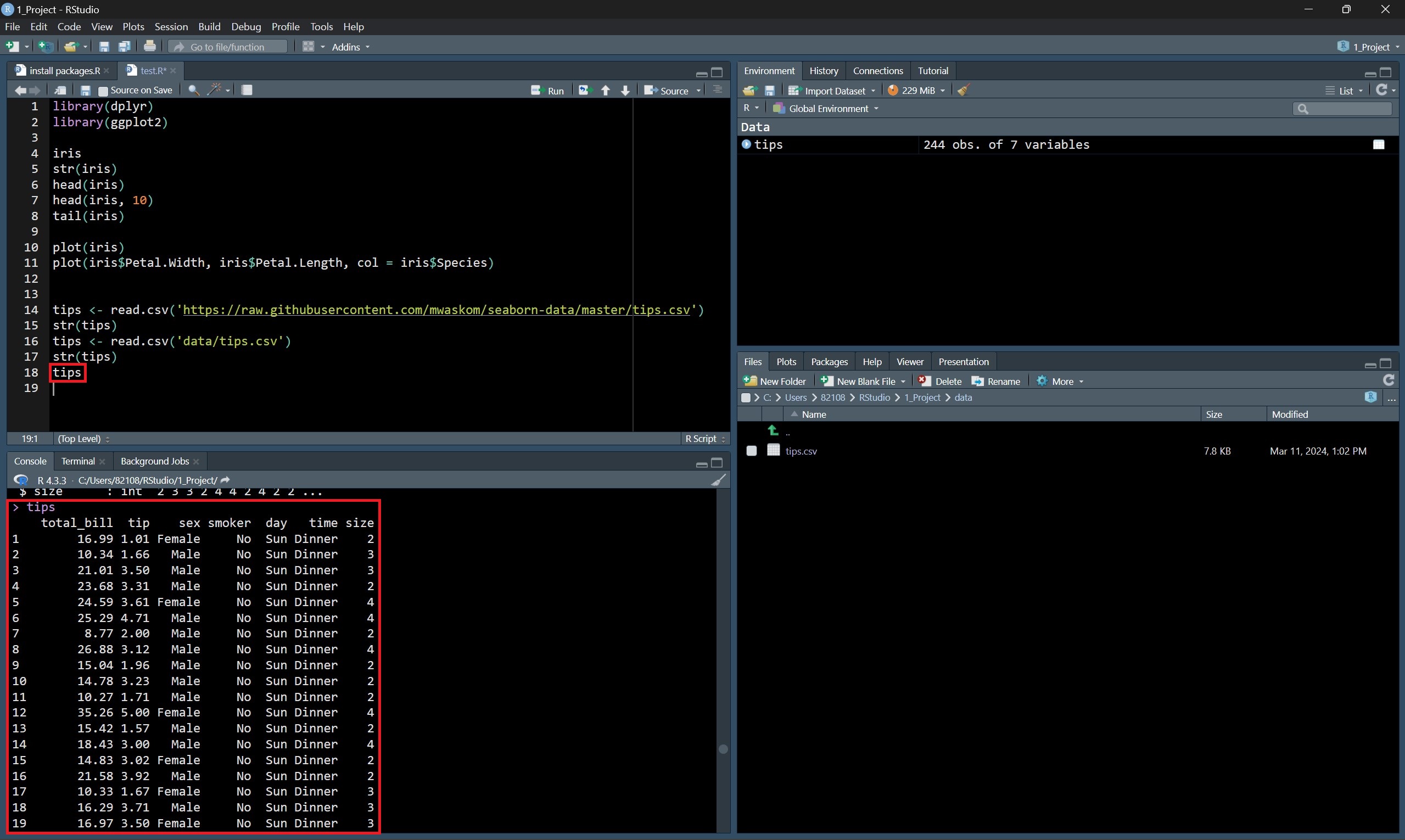
Task: Click the compile report notebook icon
Action: pyautogui.click(x=247, y=90)
